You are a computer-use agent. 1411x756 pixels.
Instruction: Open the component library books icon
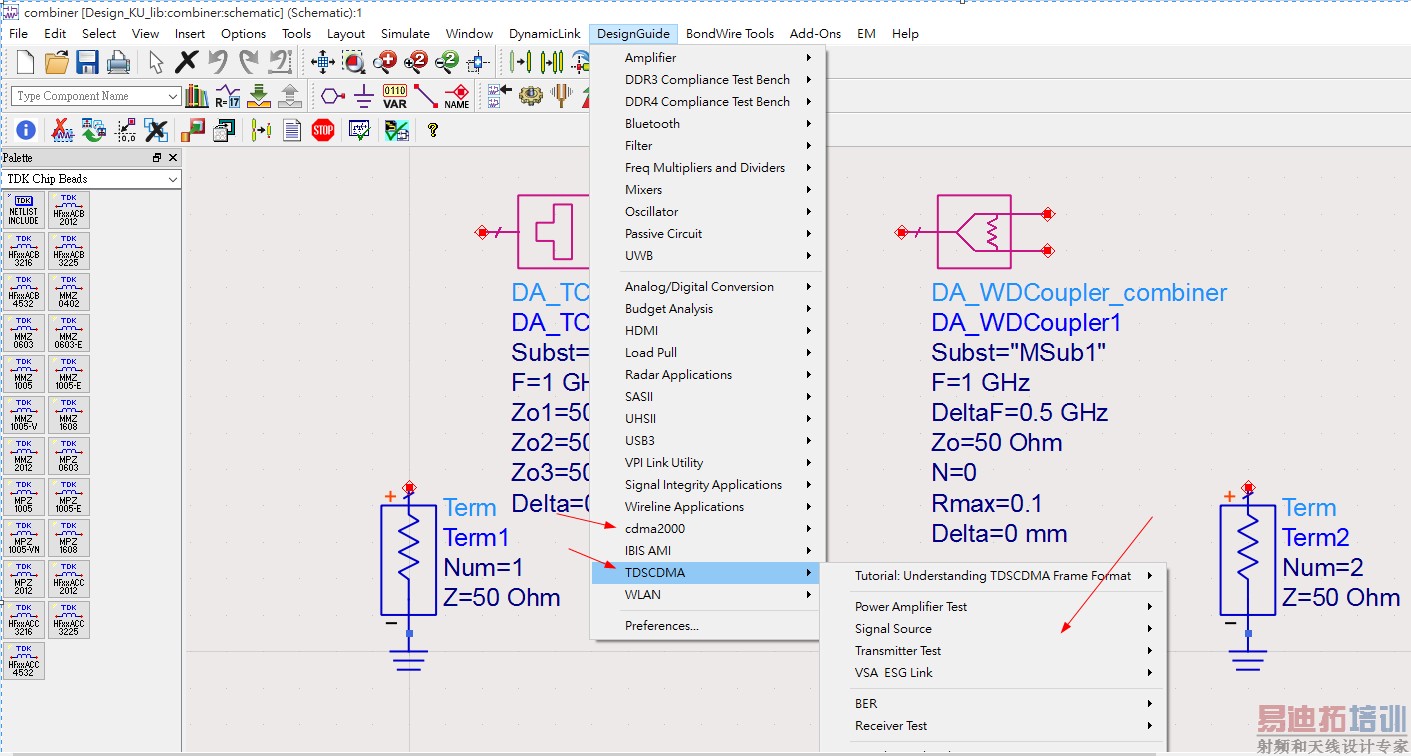tap(197, 96)
